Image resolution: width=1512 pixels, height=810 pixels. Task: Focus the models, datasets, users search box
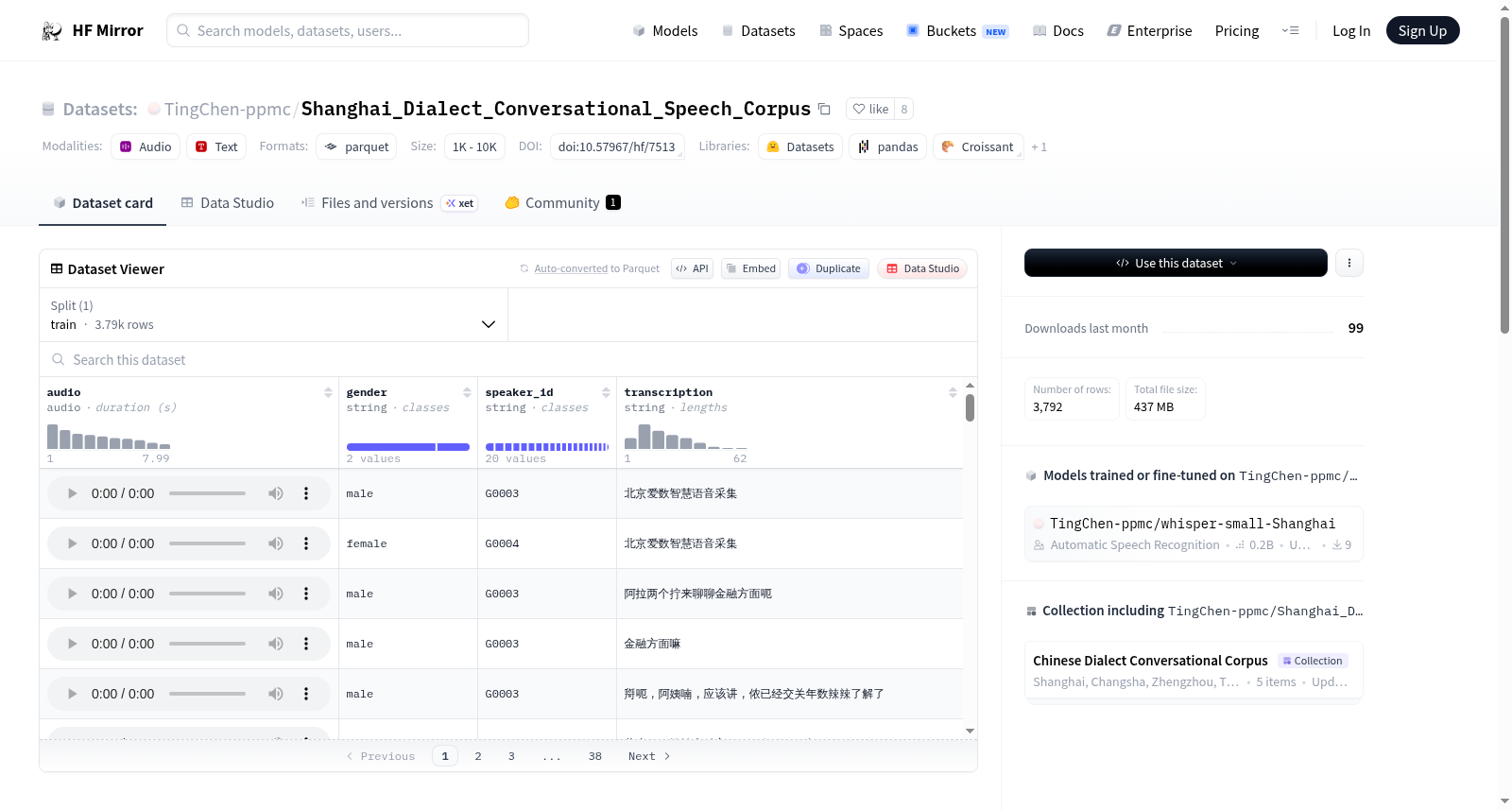[348, 31]
